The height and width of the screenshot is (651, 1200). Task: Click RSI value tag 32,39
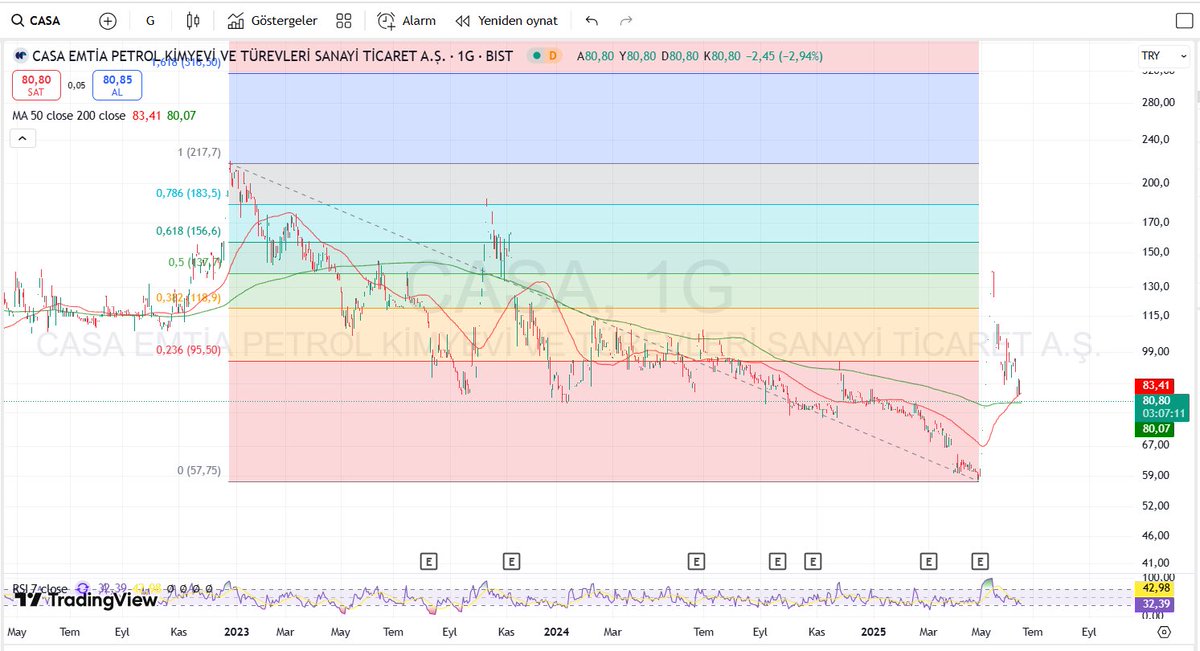tap(1154, 605)
